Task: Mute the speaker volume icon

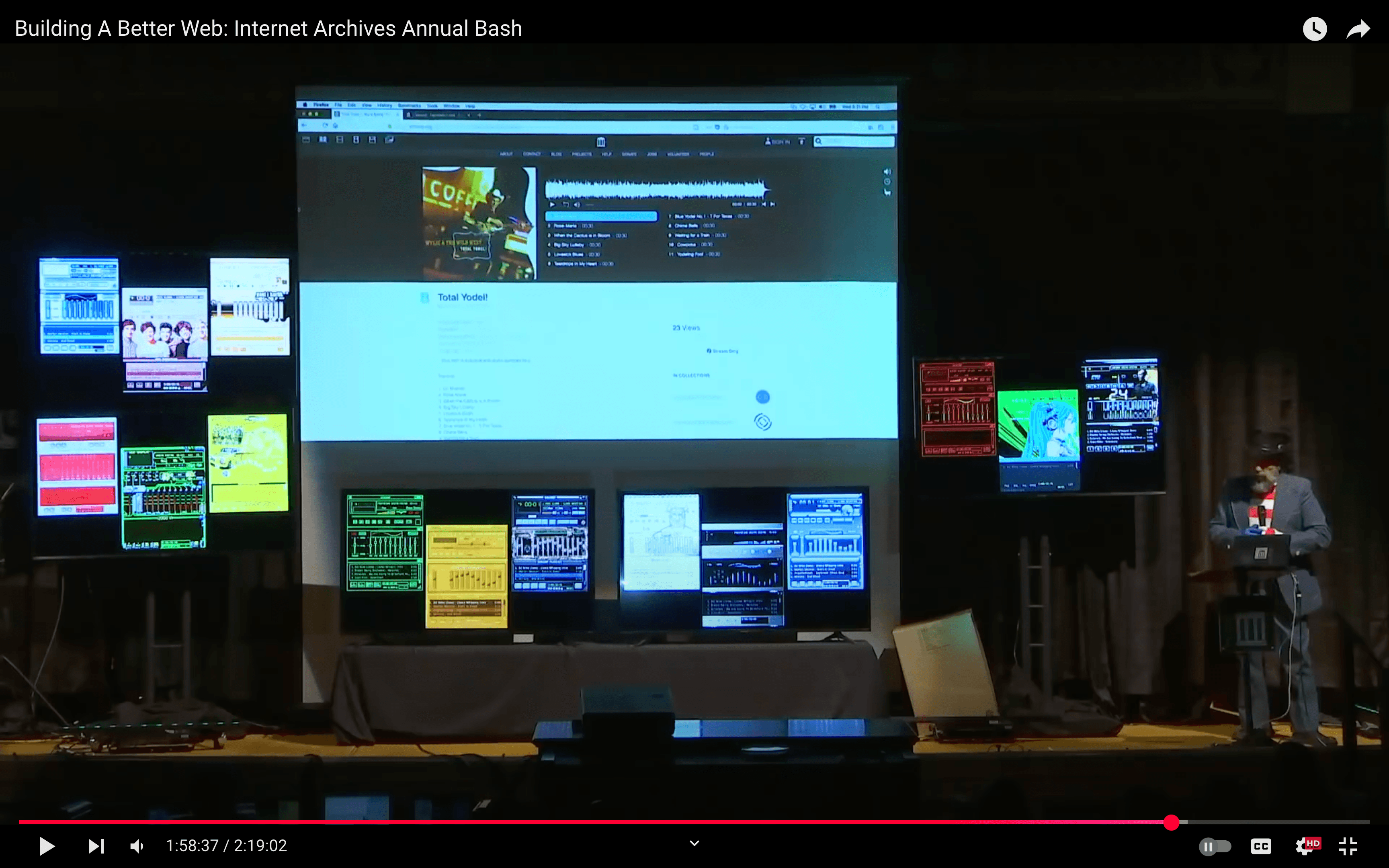Action: click(x=137, y=845)
